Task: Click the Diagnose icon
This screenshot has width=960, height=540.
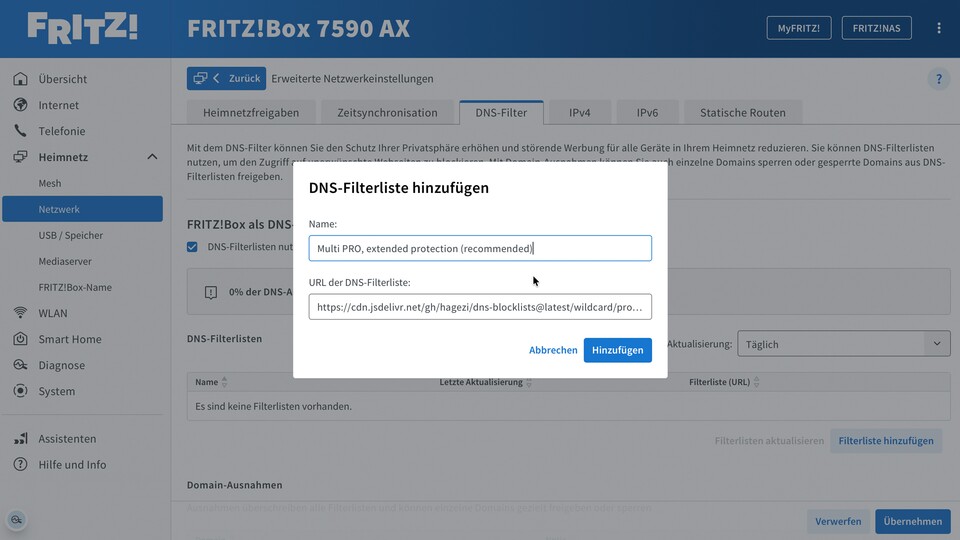Action: point(20,365)
